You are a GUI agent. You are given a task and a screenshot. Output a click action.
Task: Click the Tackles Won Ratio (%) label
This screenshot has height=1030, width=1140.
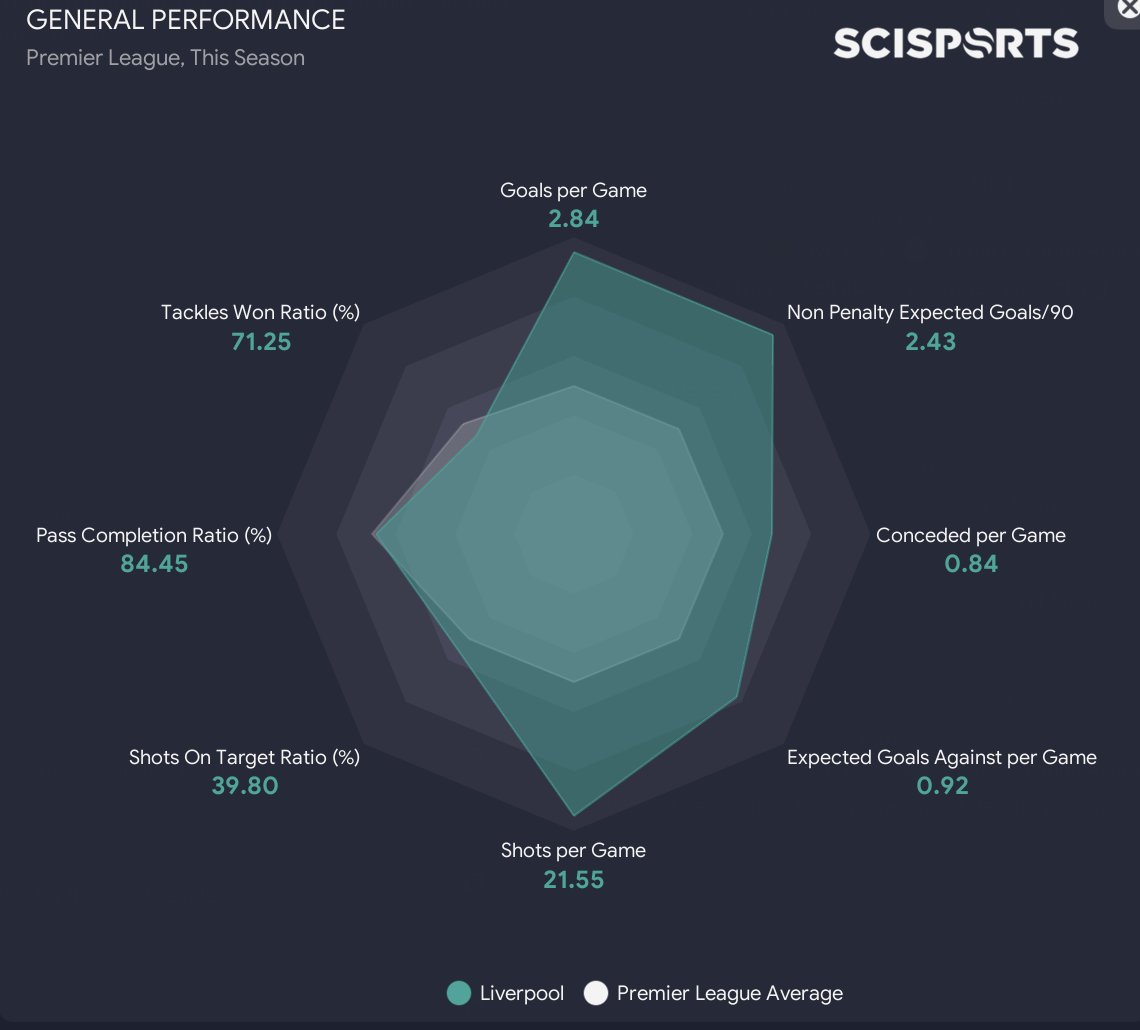pyautogui.click(x=260, y=312)
